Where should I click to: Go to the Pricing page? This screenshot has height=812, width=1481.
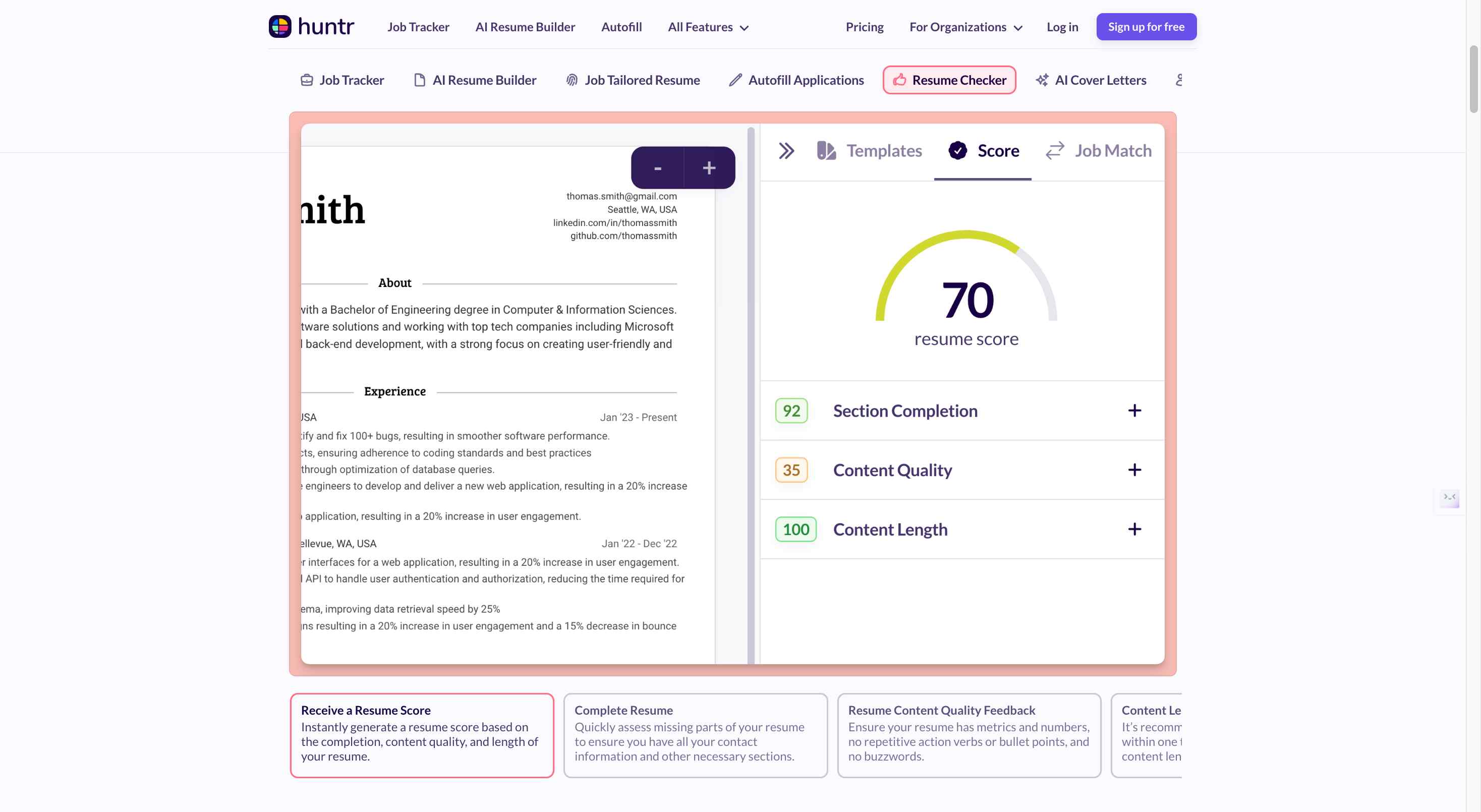pyautogui.click(x=864, y=27)
